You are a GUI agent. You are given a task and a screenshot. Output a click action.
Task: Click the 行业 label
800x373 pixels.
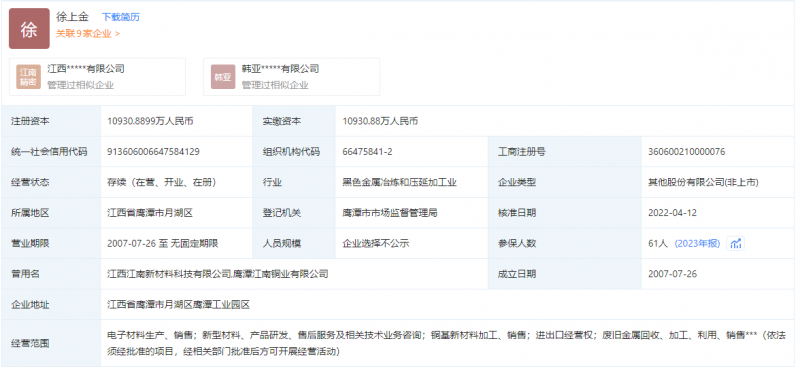tap(272, 183)
